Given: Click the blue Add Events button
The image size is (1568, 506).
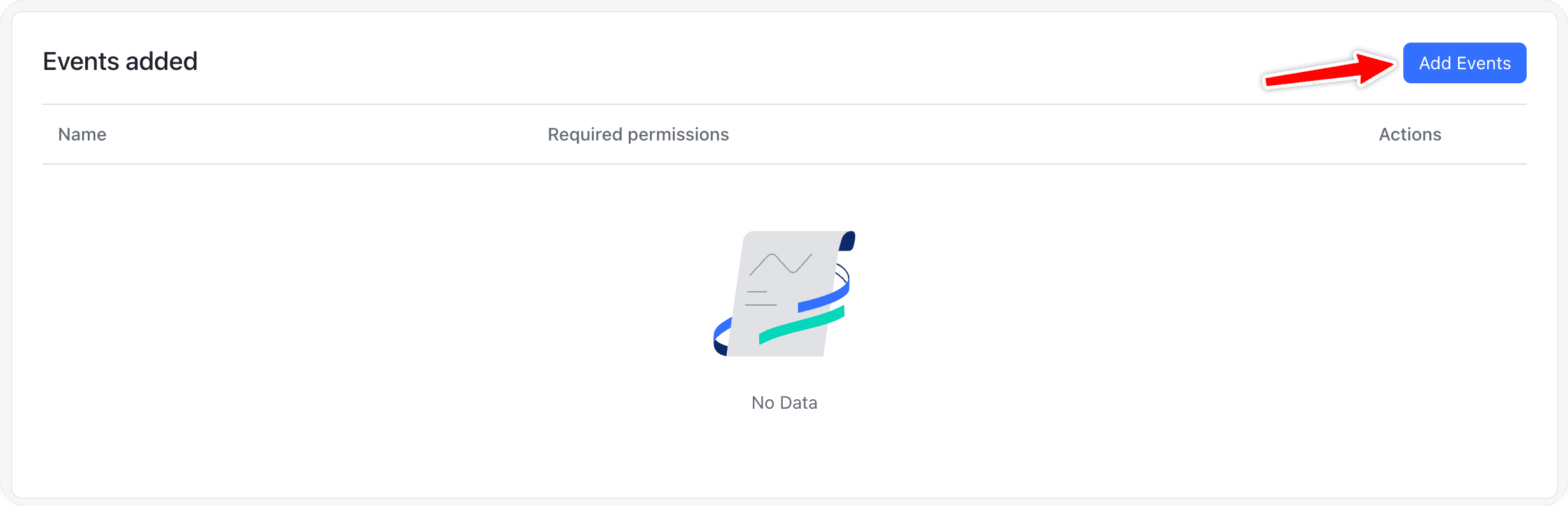Looking at the screenshot, I should (1464, 63).
